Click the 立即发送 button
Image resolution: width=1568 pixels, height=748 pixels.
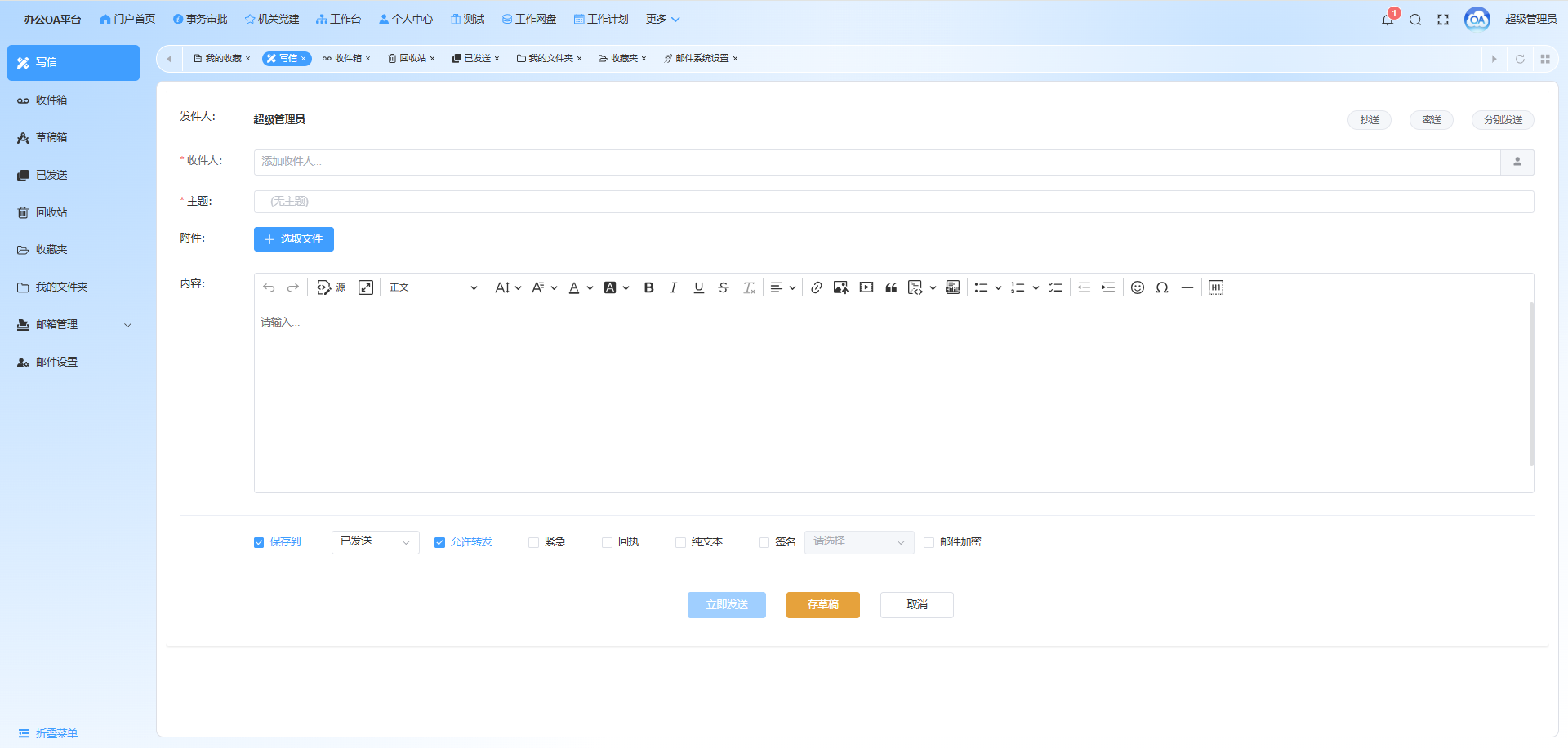coord(727,605)
